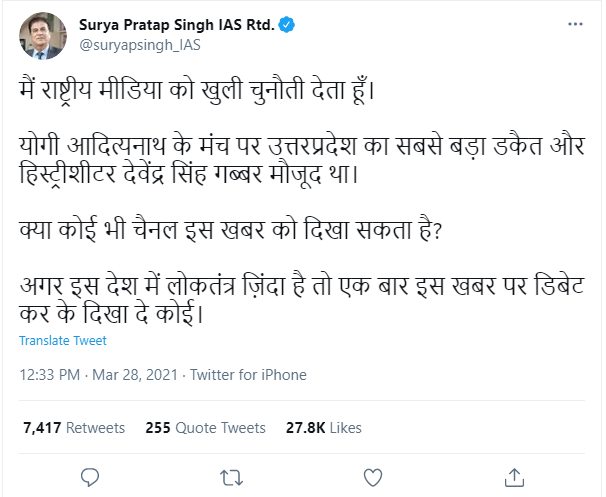The image size is (606, 497).
Task: View the 7,417 Retweets list
Action: 73,427
